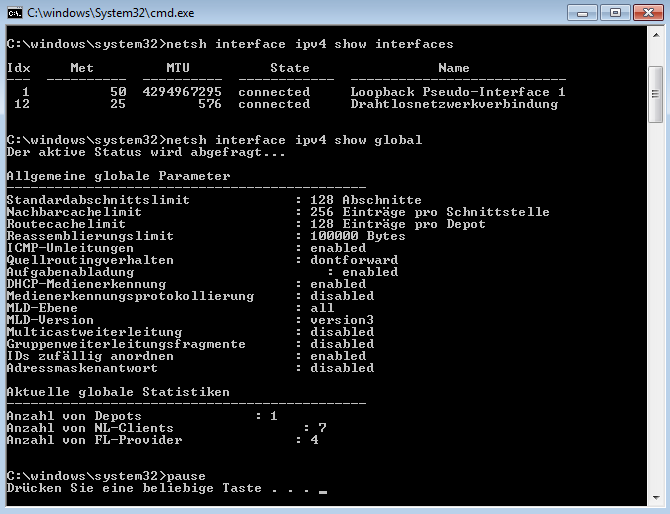Image resolution: width=670 pixels, height=514 pixels.
Task: Click the 'Drahtlosnetzwerkverbindung' interface name
Action: point(454,104)
